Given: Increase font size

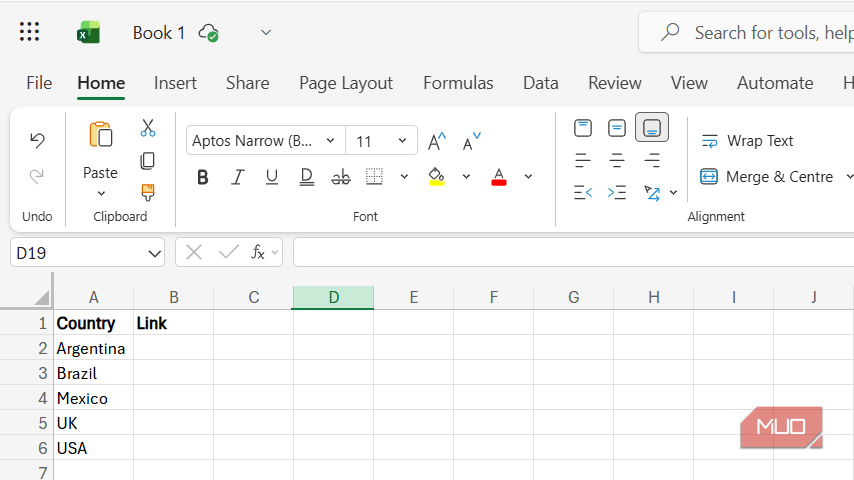Looking at the screenshot, I should (x=436, y=141).
